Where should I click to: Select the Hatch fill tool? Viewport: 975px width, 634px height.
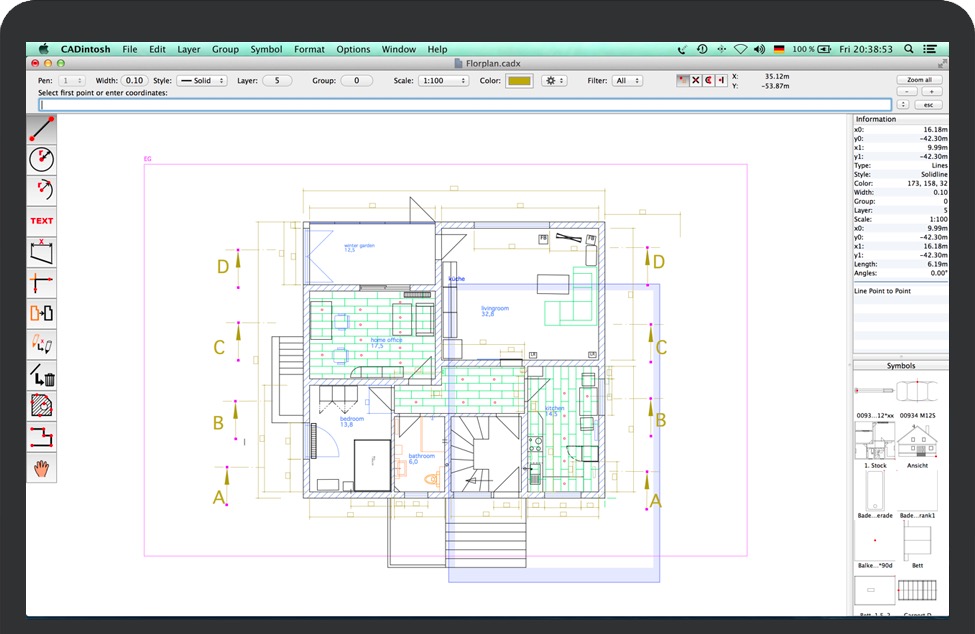coord(41,406)
